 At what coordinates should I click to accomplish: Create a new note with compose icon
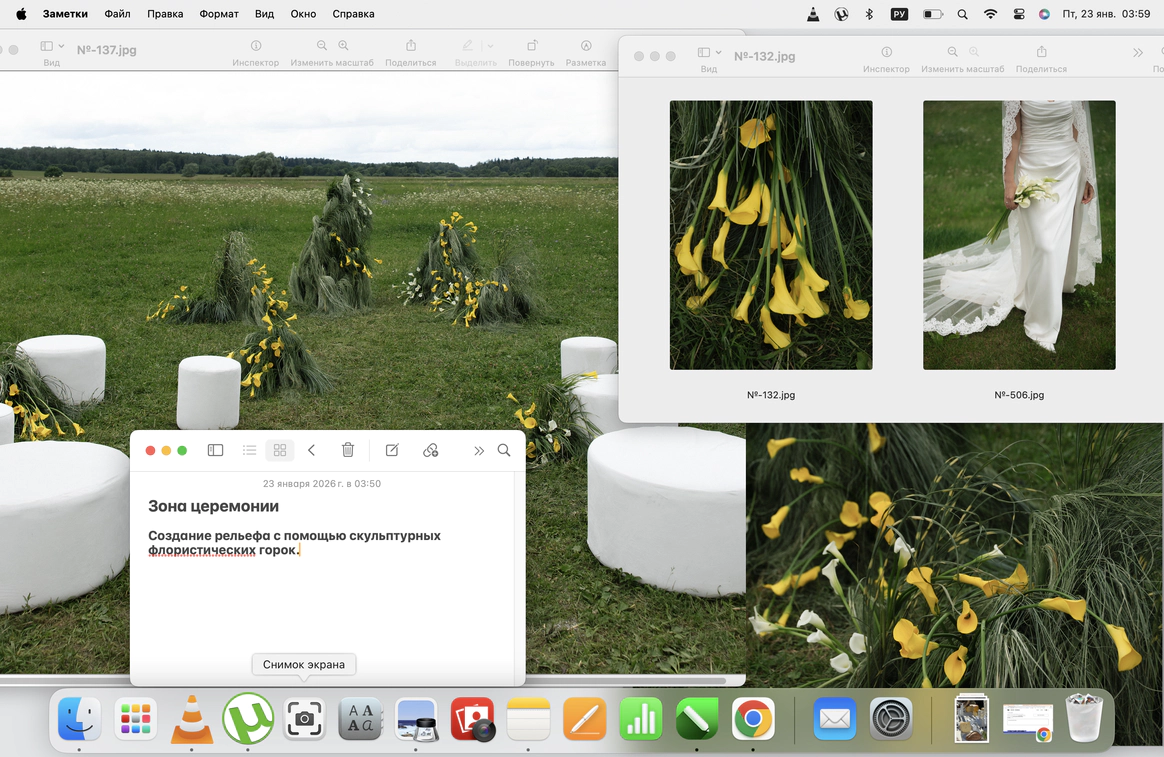[392, 450]
